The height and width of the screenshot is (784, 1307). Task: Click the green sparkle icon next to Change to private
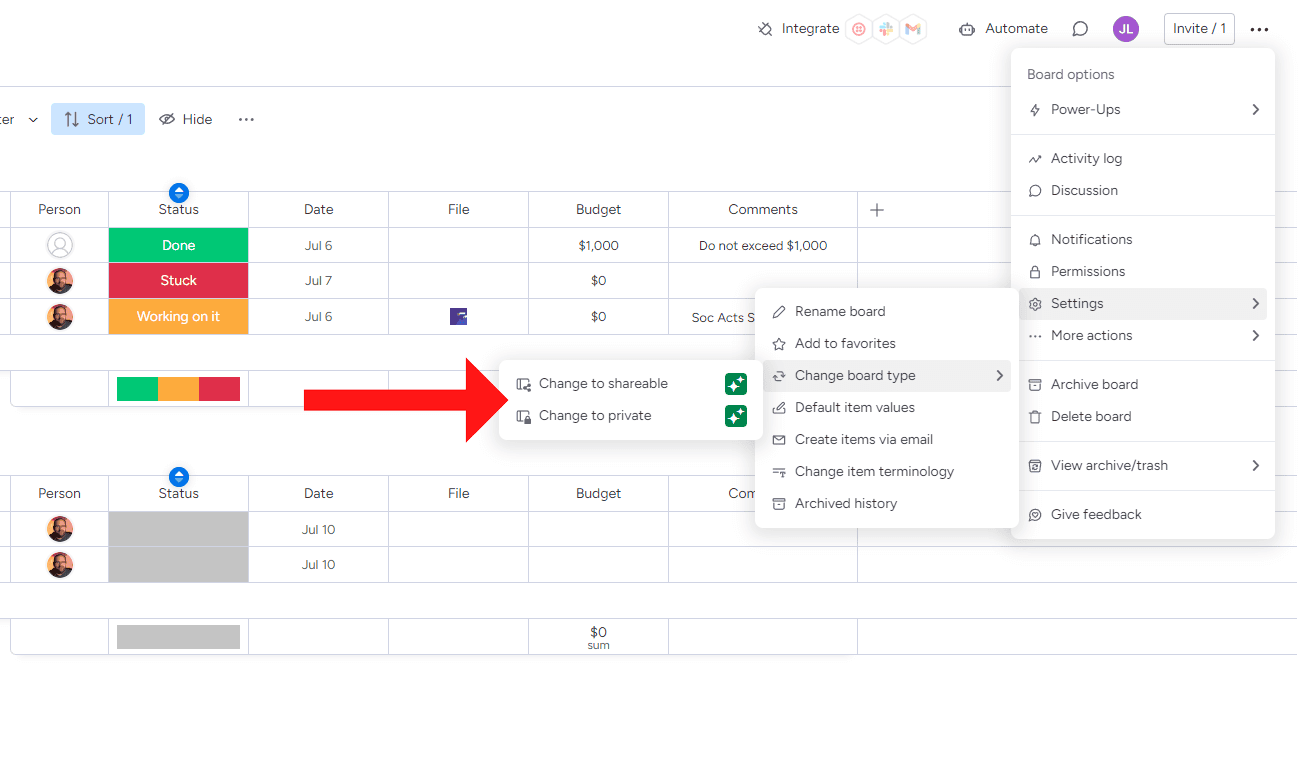(736, 416)
